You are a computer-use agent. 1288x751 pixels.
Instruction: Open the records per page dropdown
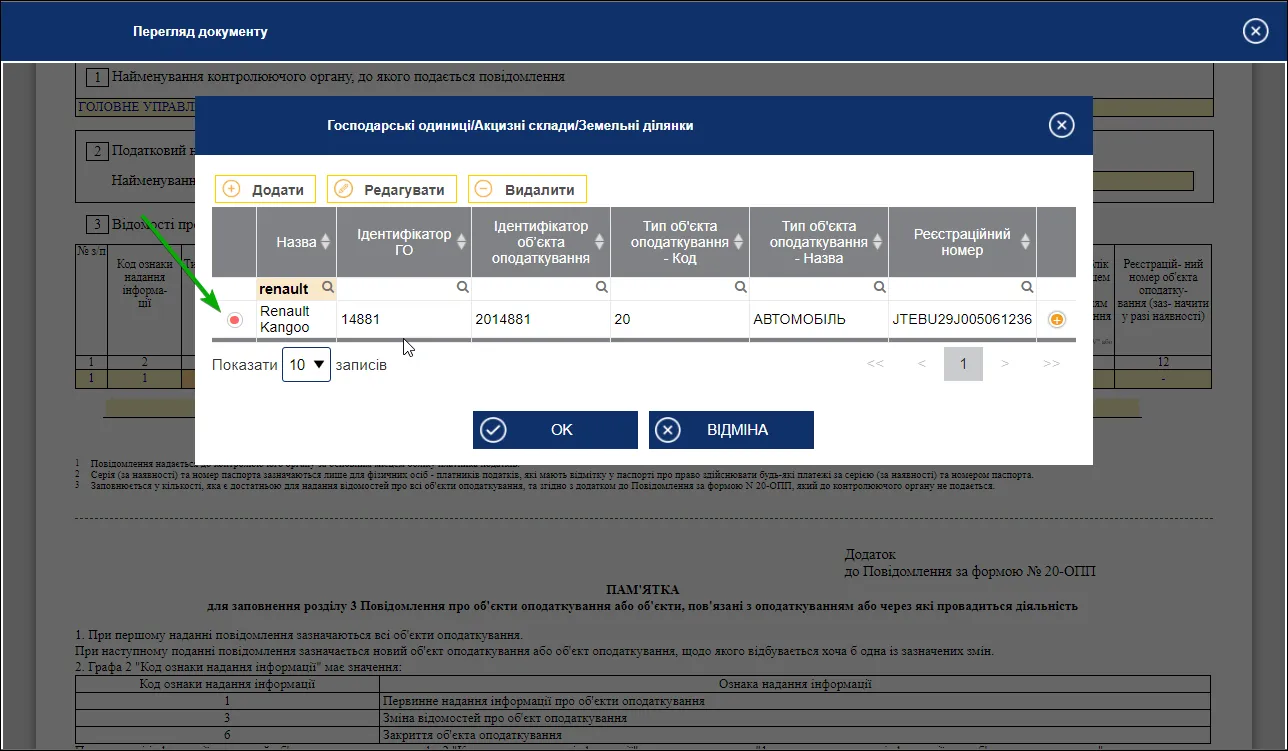coord(306,365)
